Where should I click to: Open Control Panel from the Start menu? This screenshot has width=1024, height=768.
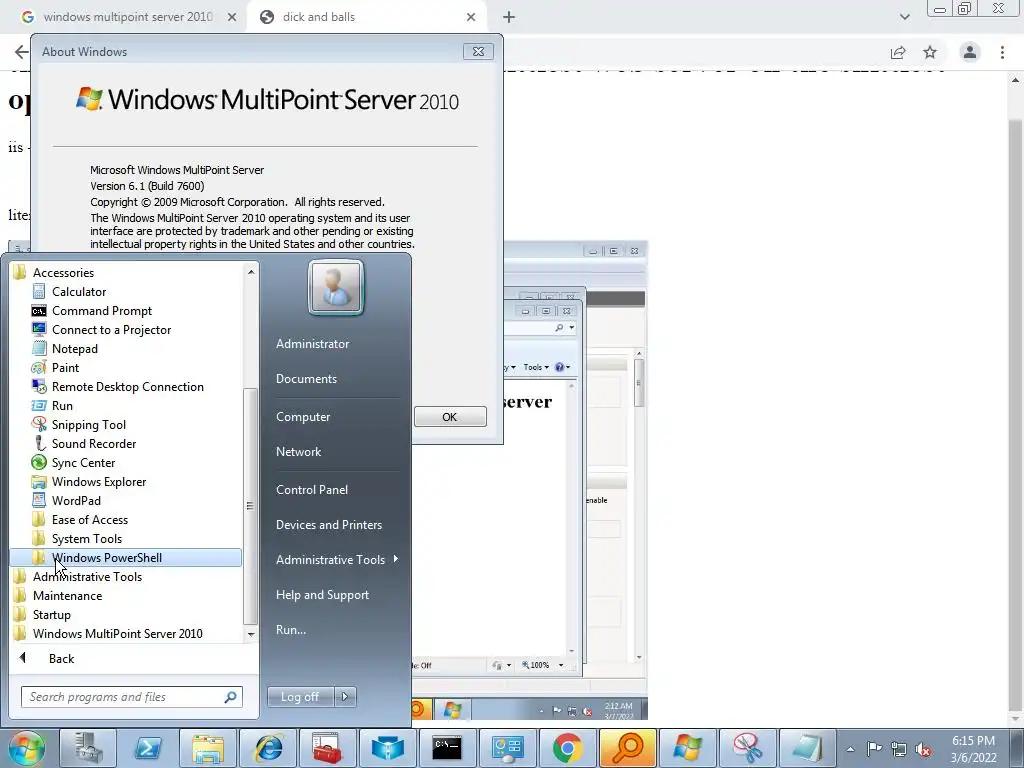pyautogui.click(x=312, y=490)
